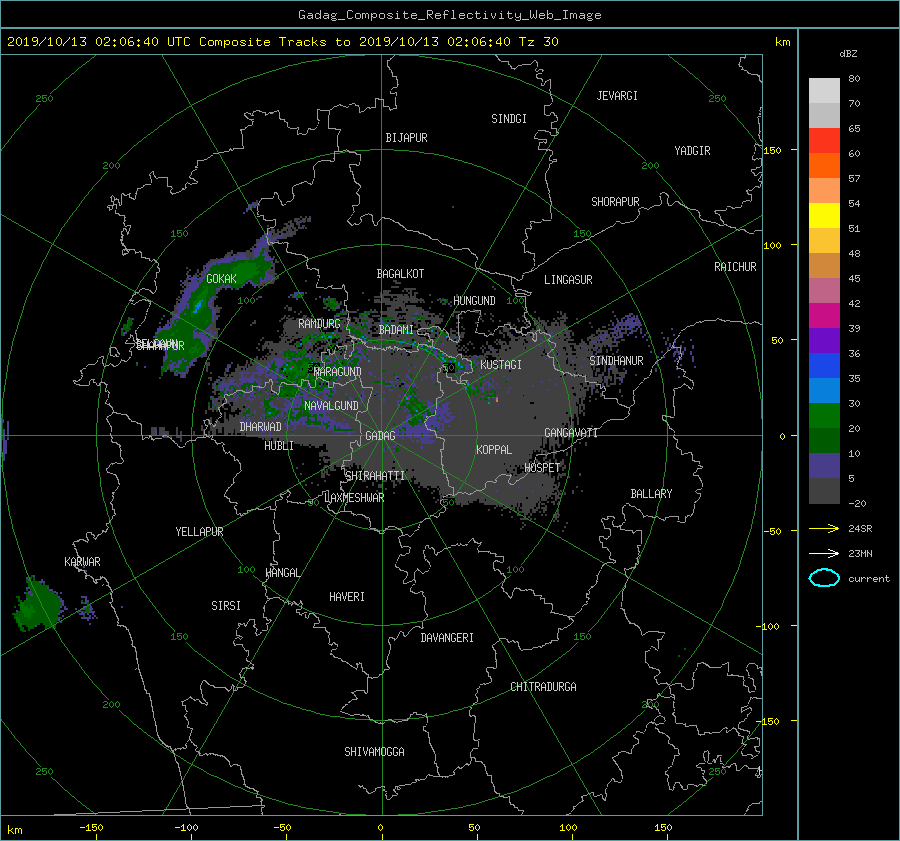Screen dimensions: 900x841
Task: Click the CHITRADURGA city label
Action: (543, 687)
